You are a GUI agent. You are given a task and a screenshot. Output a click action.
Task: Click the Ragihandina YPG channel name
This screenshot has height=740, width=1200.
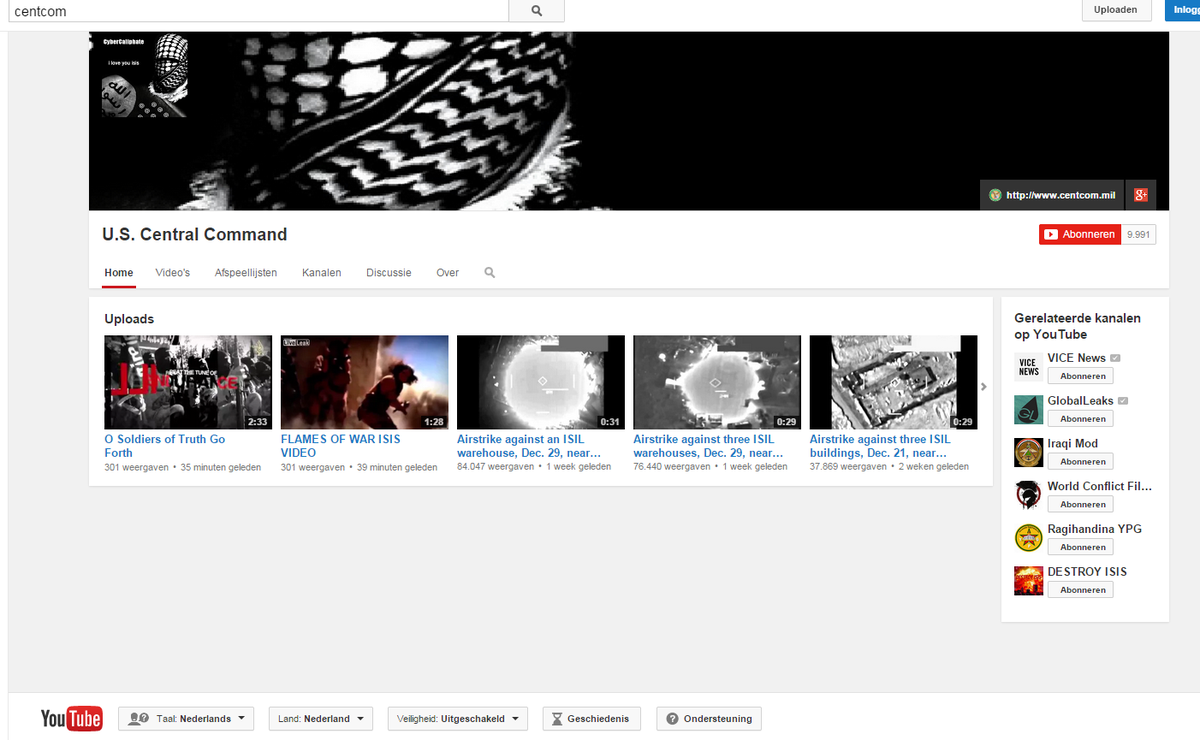[1094, 529]
